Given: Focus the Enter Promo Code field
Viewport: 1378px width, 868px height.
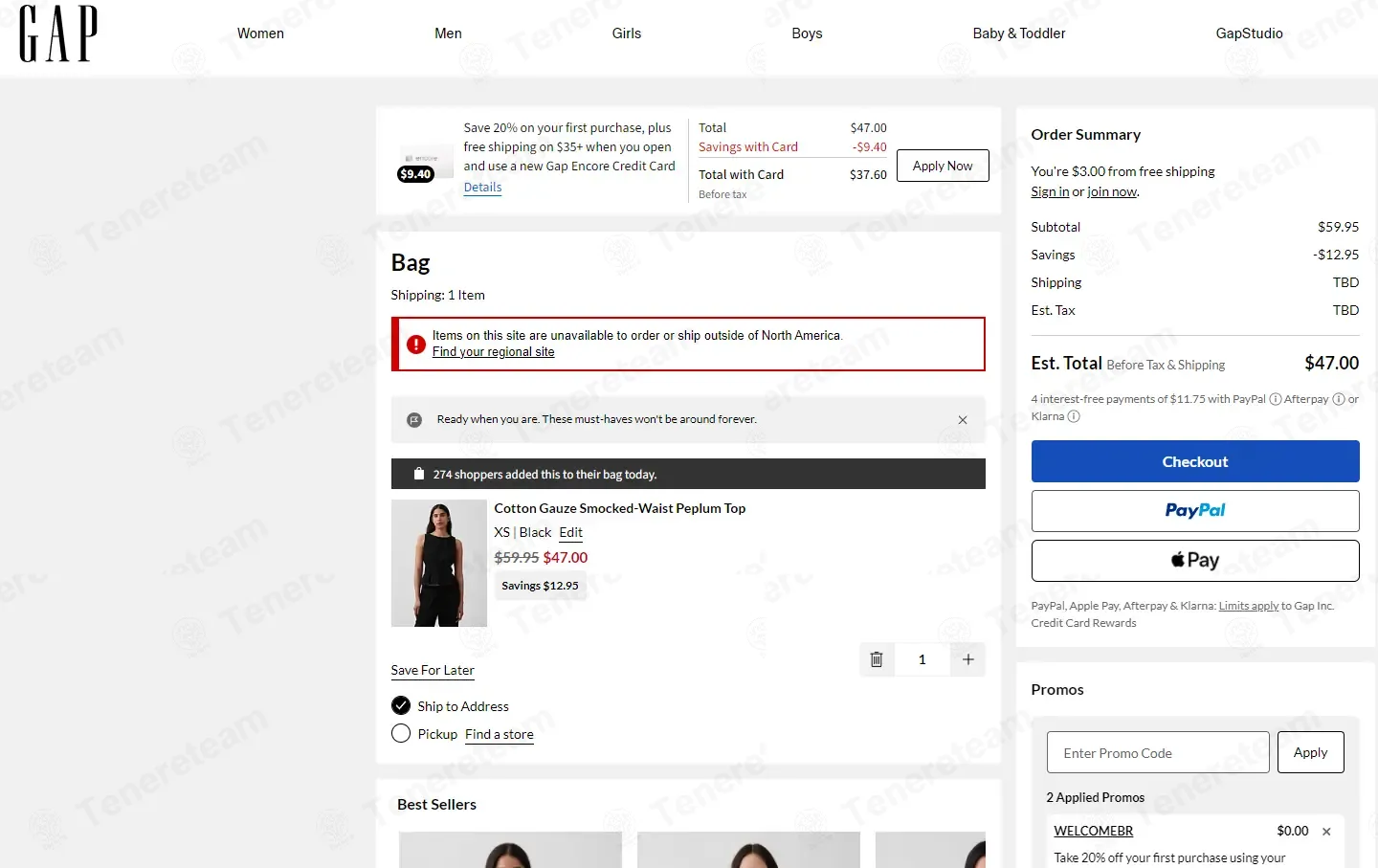Looking at the screenshot, I should click(x=1158, y=752).
